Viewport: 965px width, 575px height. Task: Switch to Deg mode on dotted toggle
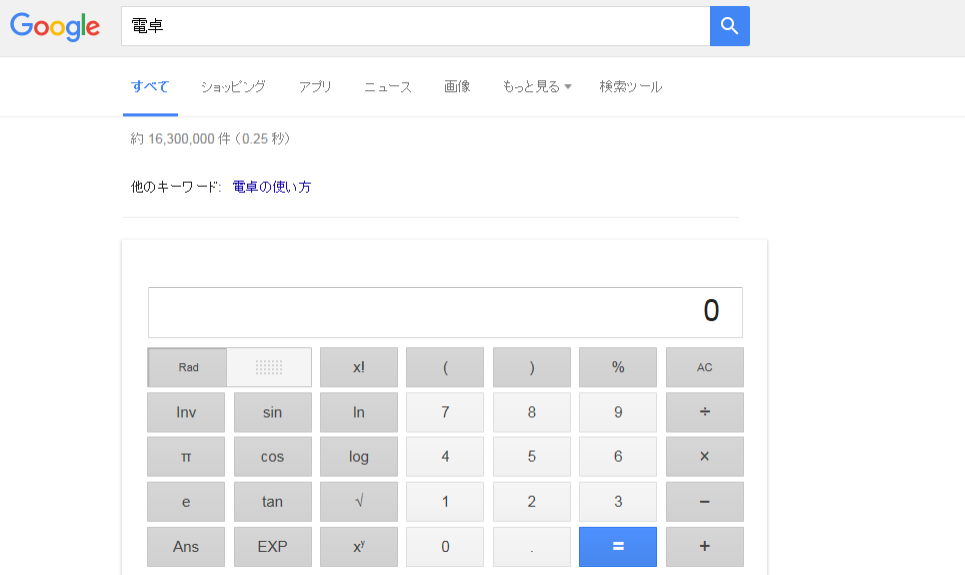269,367
